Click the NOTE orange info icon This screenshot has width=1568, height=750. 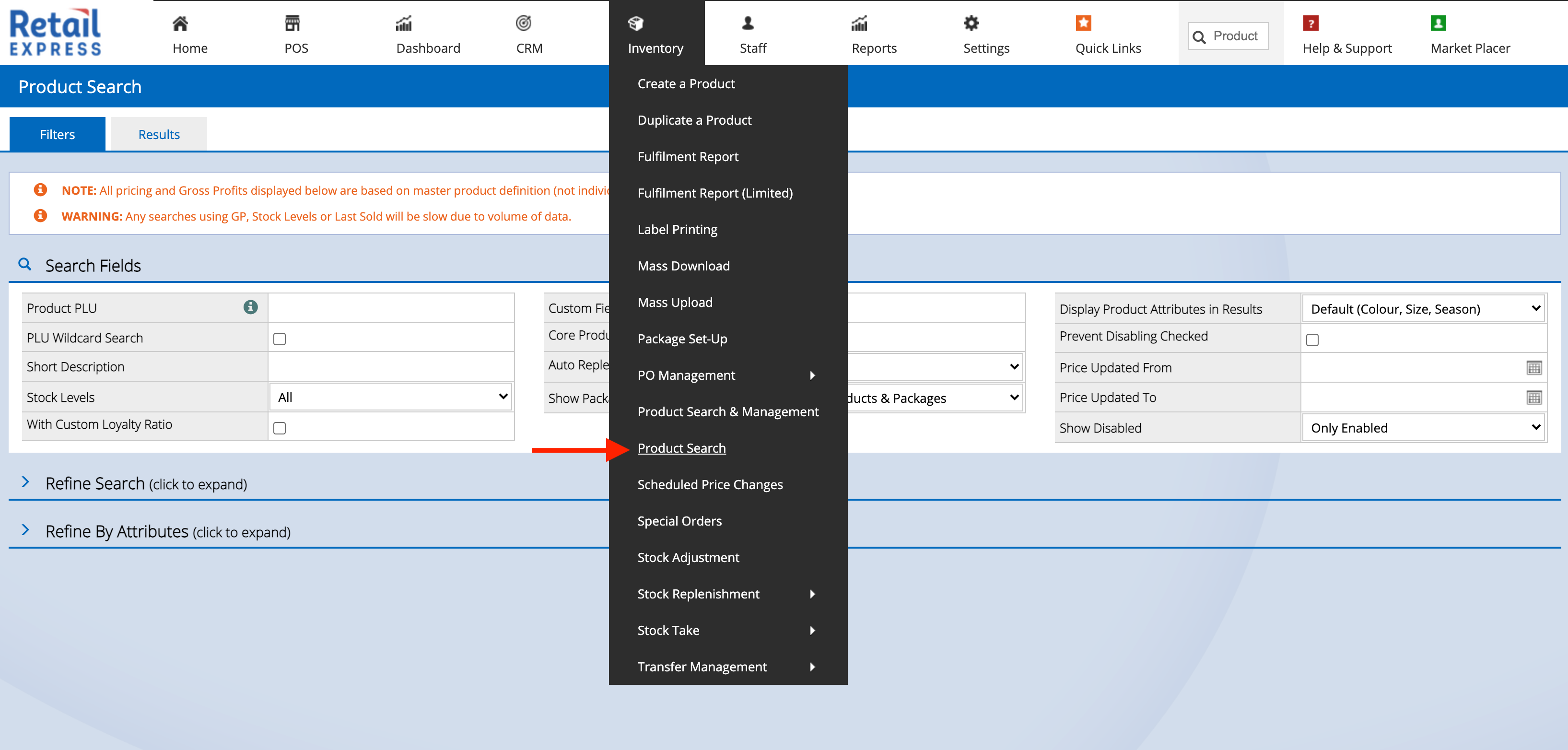[40, 190]
